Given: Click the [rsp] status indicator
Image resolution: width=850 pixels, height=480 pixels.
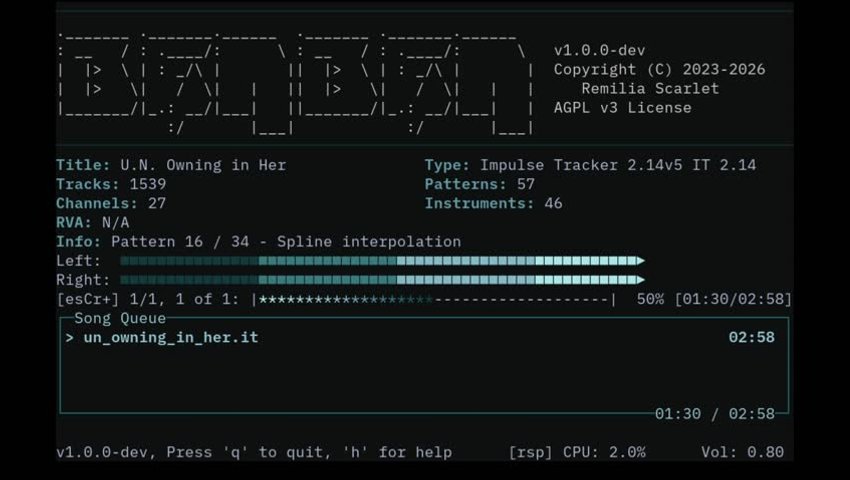Looking at the screenshot, I should coord(530,452).
